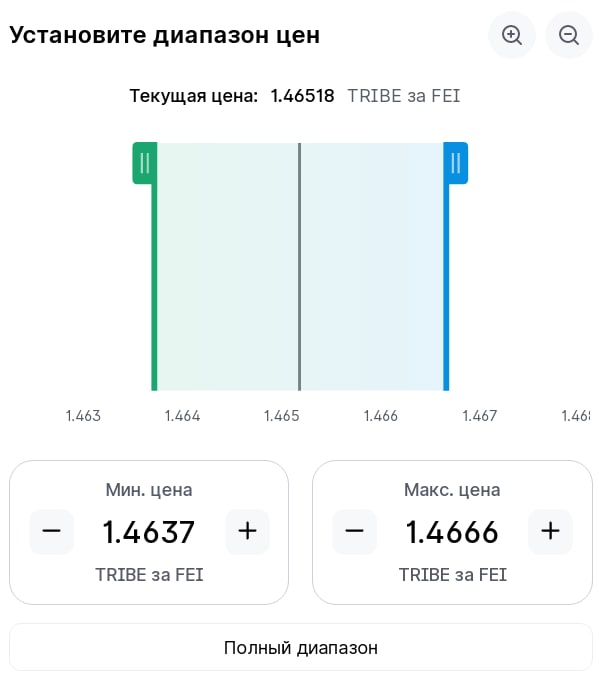Click the blue shaded range area
This screenshot has width=599, height=675.
point(372,267)
